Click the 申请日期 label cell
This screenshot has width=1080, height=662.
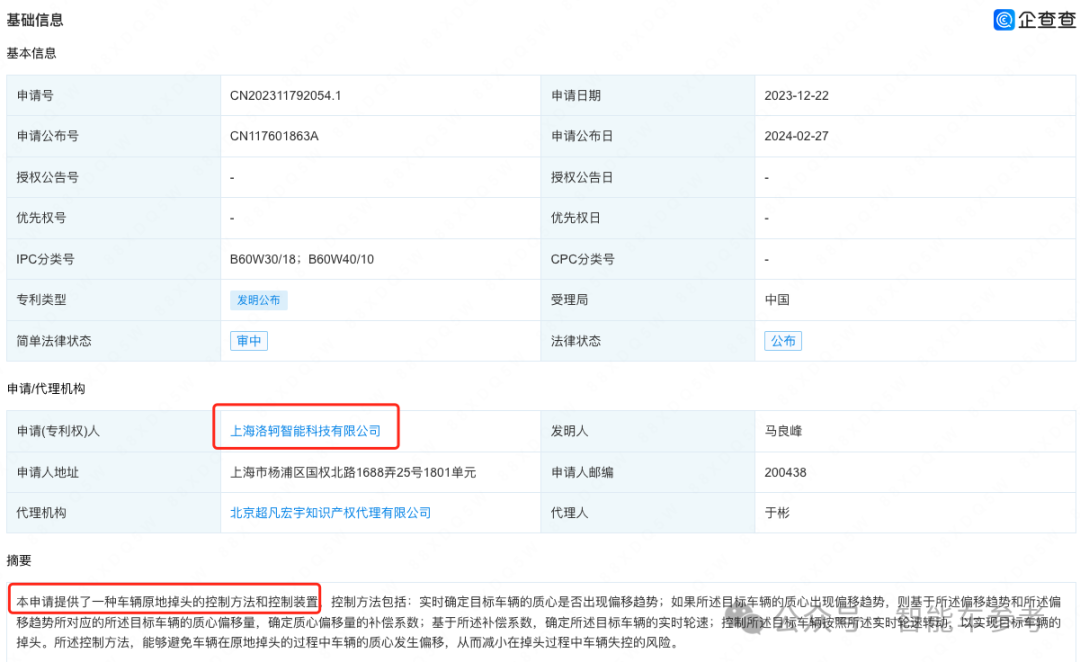click(x=647, y=96)
